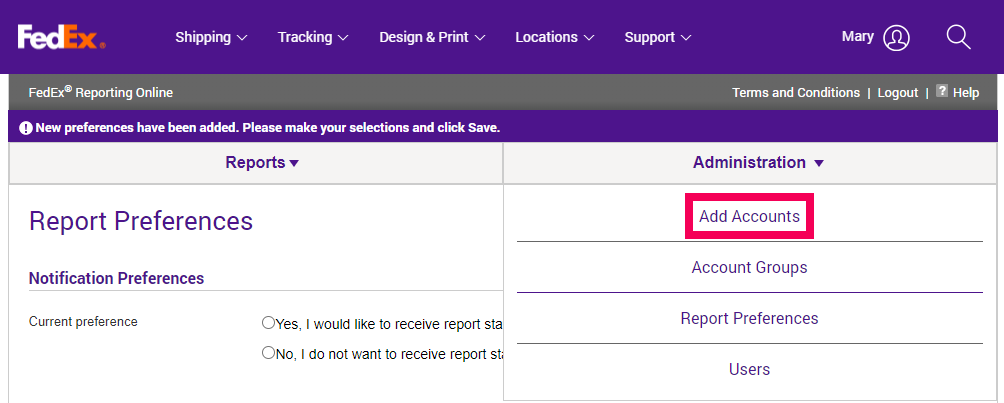Expand the Tracking dropdown menu
The width and height of the screenshot is (1004, 403).
pyautogui.click(x=313, y=37)
